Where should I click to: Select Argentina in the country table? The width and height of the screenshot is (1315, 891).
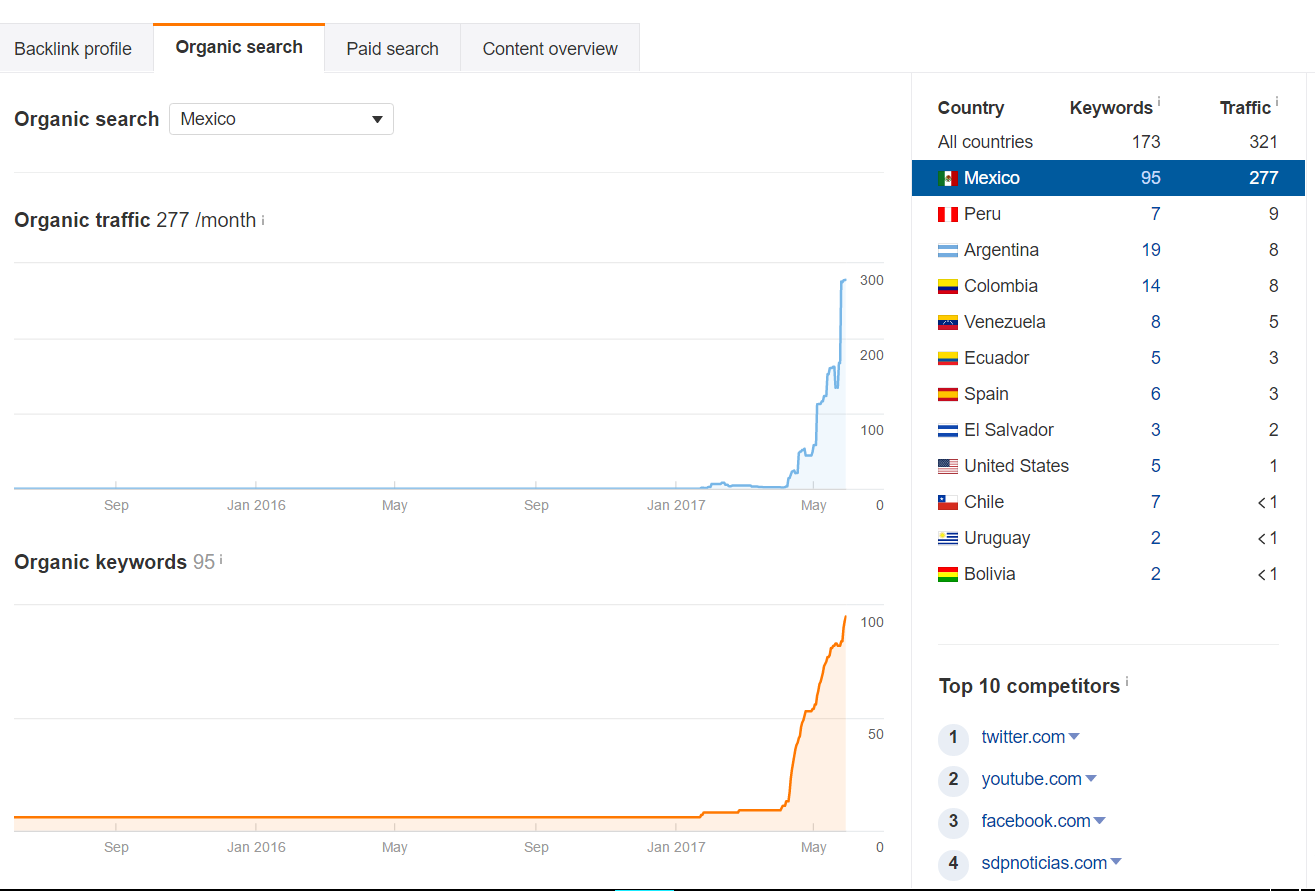(x=1108, y=250)
